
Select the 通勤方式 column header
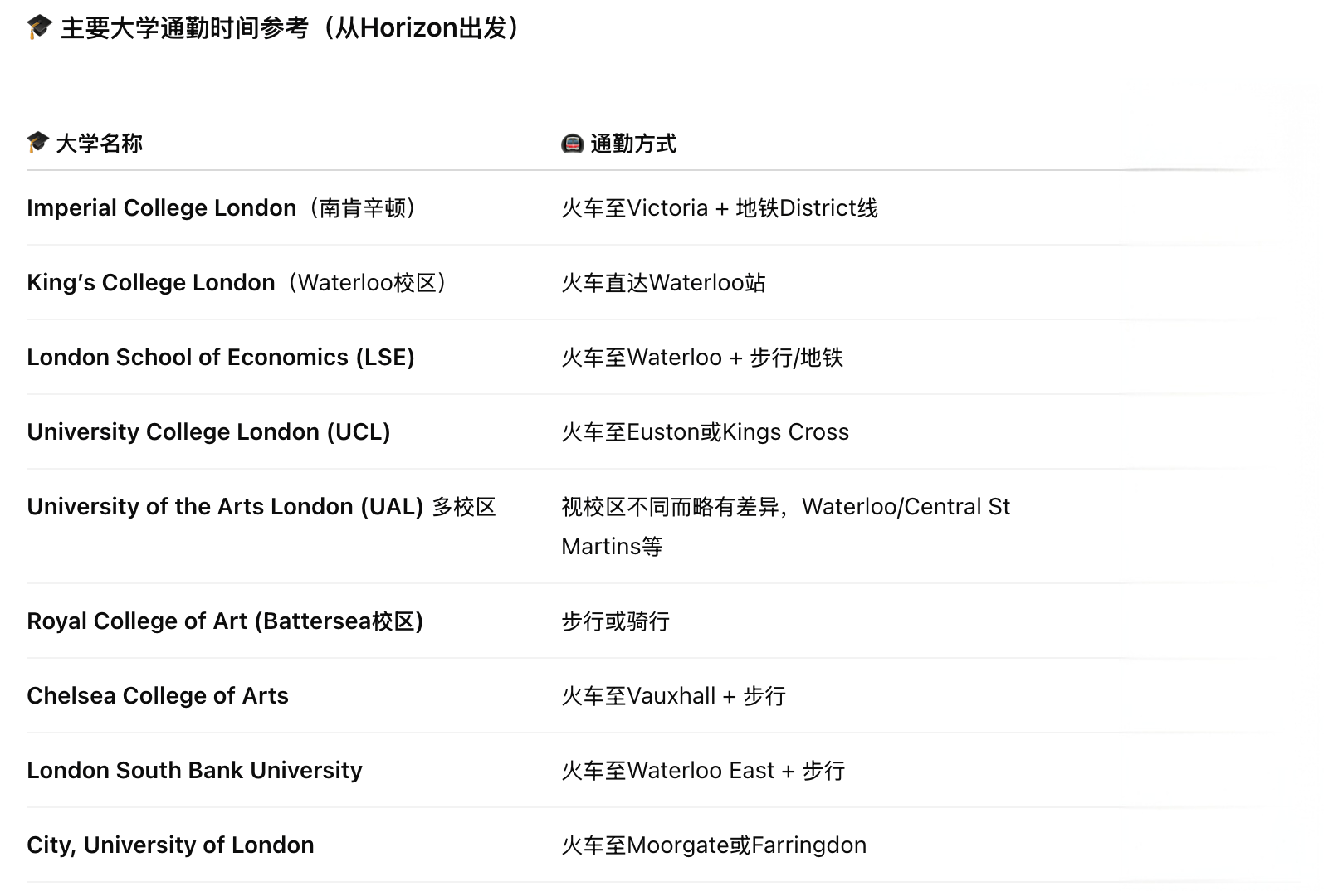(633, 144)
